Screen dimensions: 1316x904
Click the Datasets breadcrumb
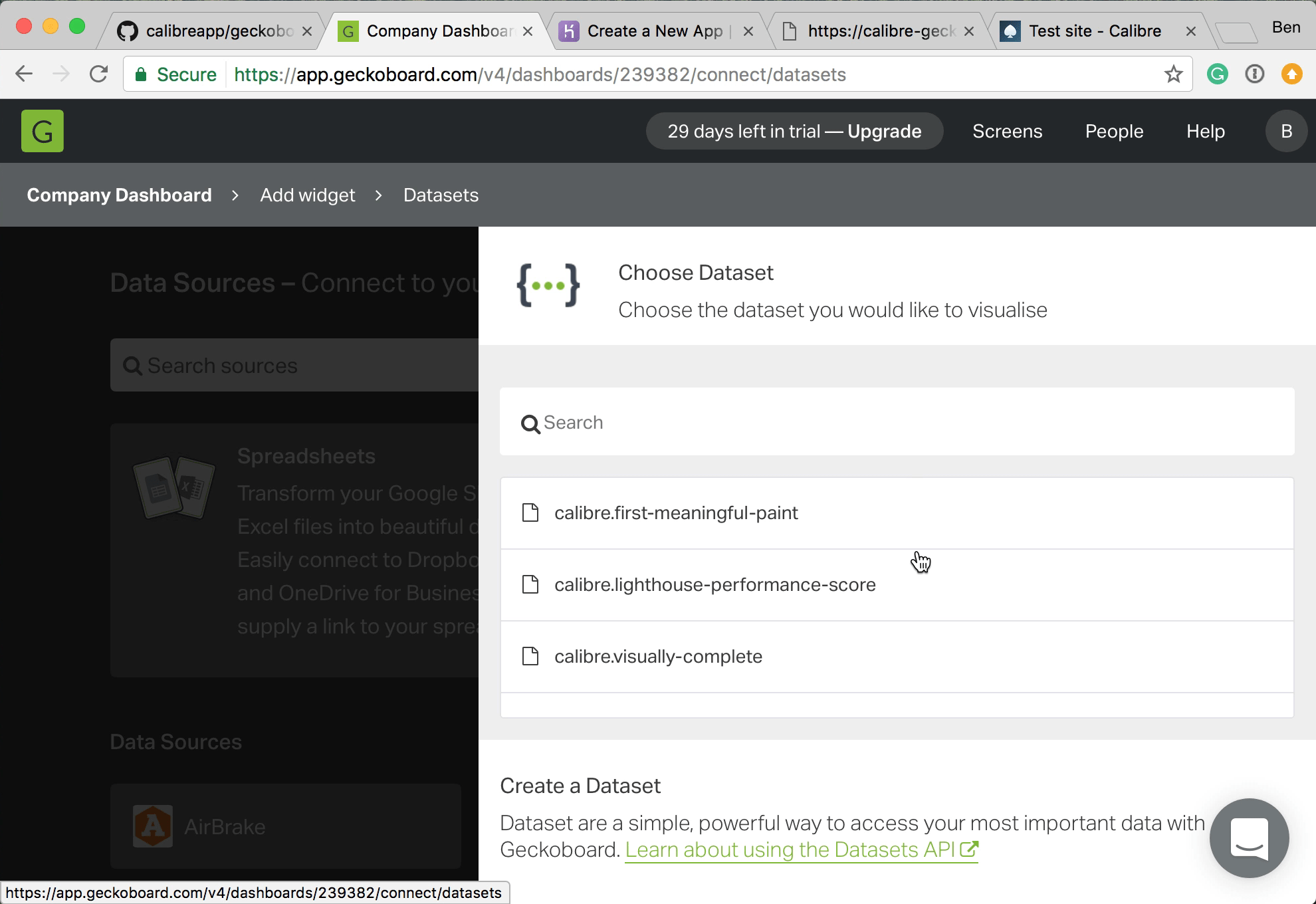(441, 195)
